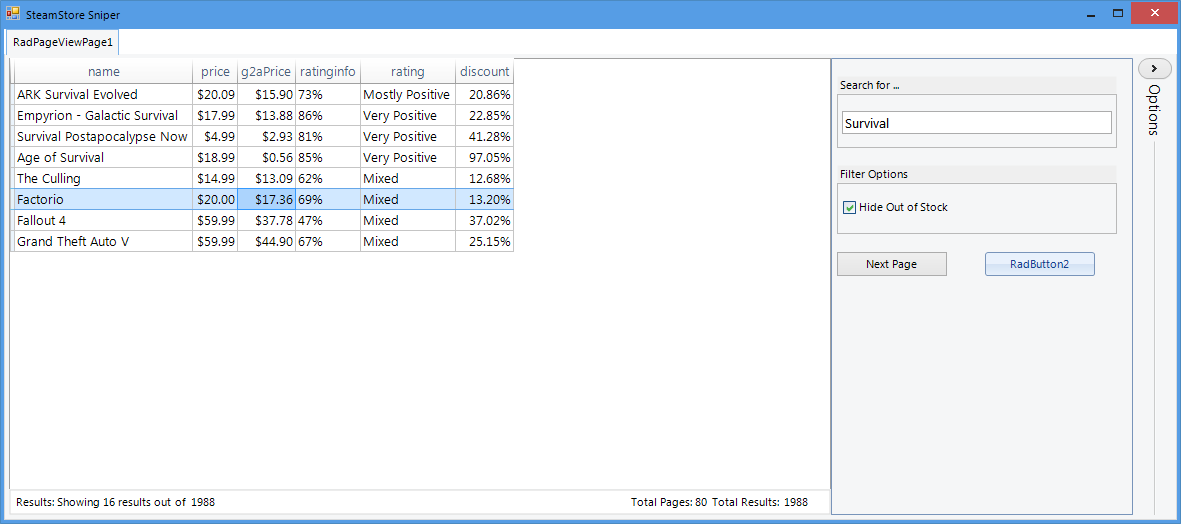Screen dimensions: 1181x524
Task: Select the Survival Postapocalypse Now name cell
Action: [x=104, y=136]
